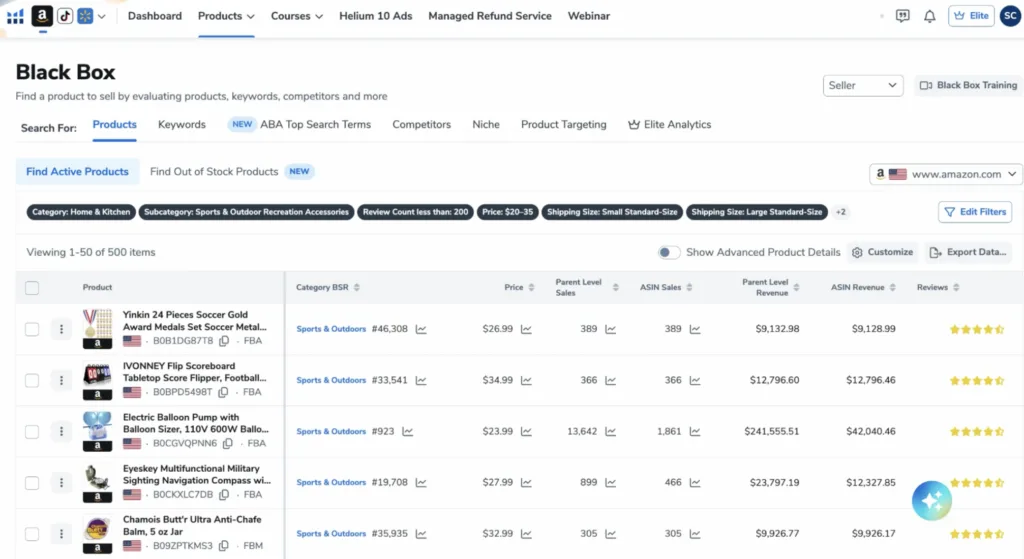This screenshot has height=559, width=1024.
Task: Open the Yinkin Soccer Medals row actions menu
Action: [x=61, y=329]
